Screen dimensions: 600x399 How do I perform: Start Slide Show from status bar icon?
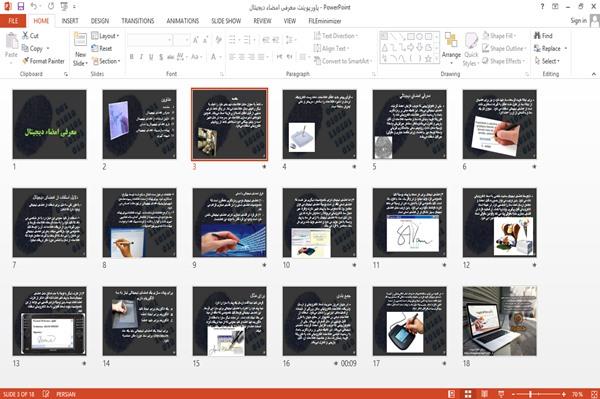pos(501,394)
